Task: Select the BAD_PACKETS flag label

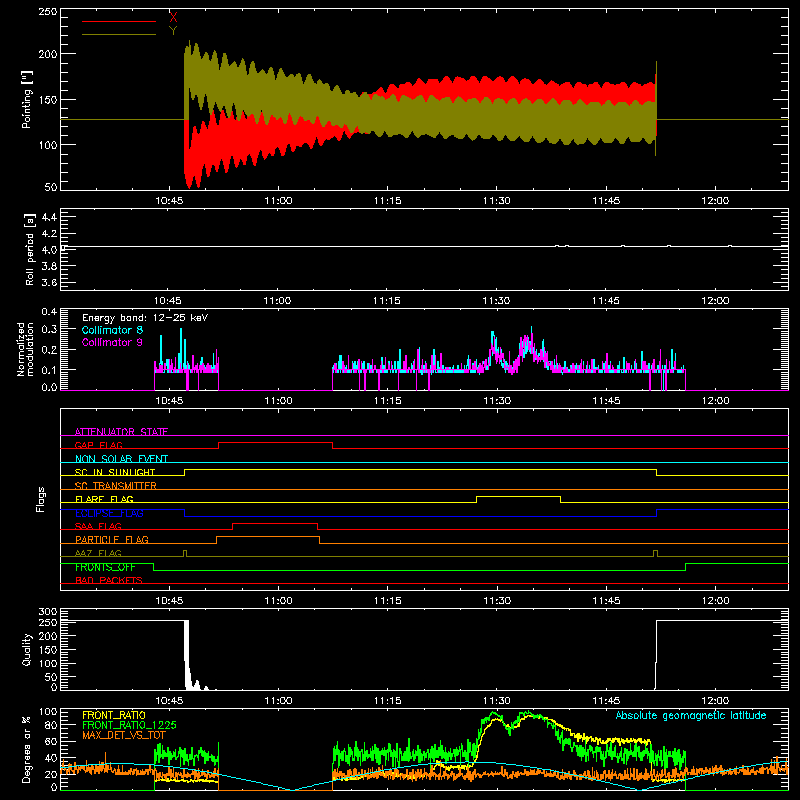Action: 109,580
